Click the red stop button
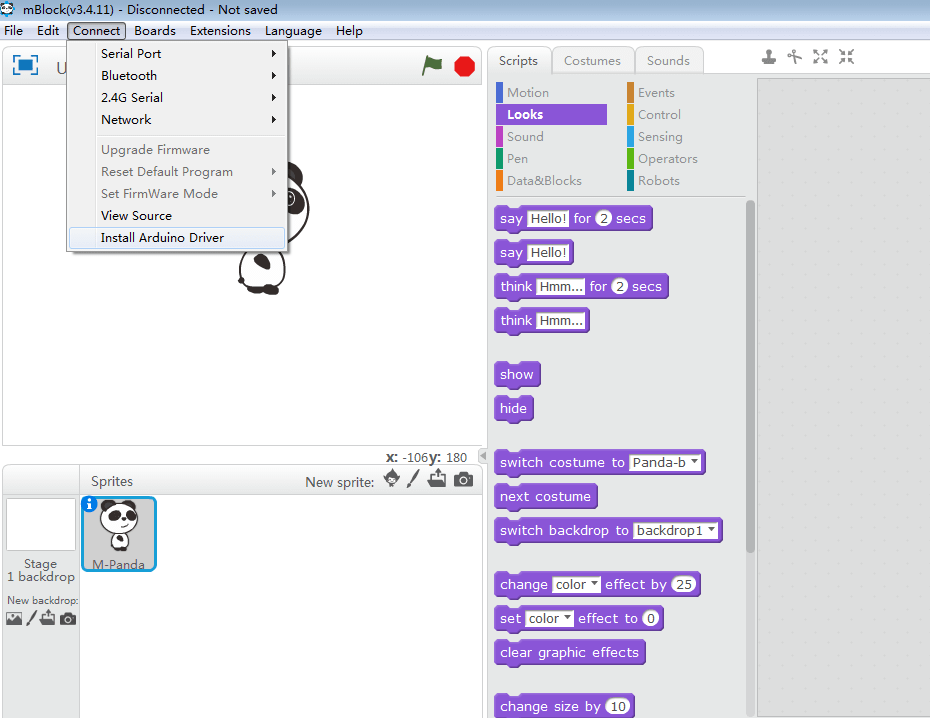 tap(464, 66)
